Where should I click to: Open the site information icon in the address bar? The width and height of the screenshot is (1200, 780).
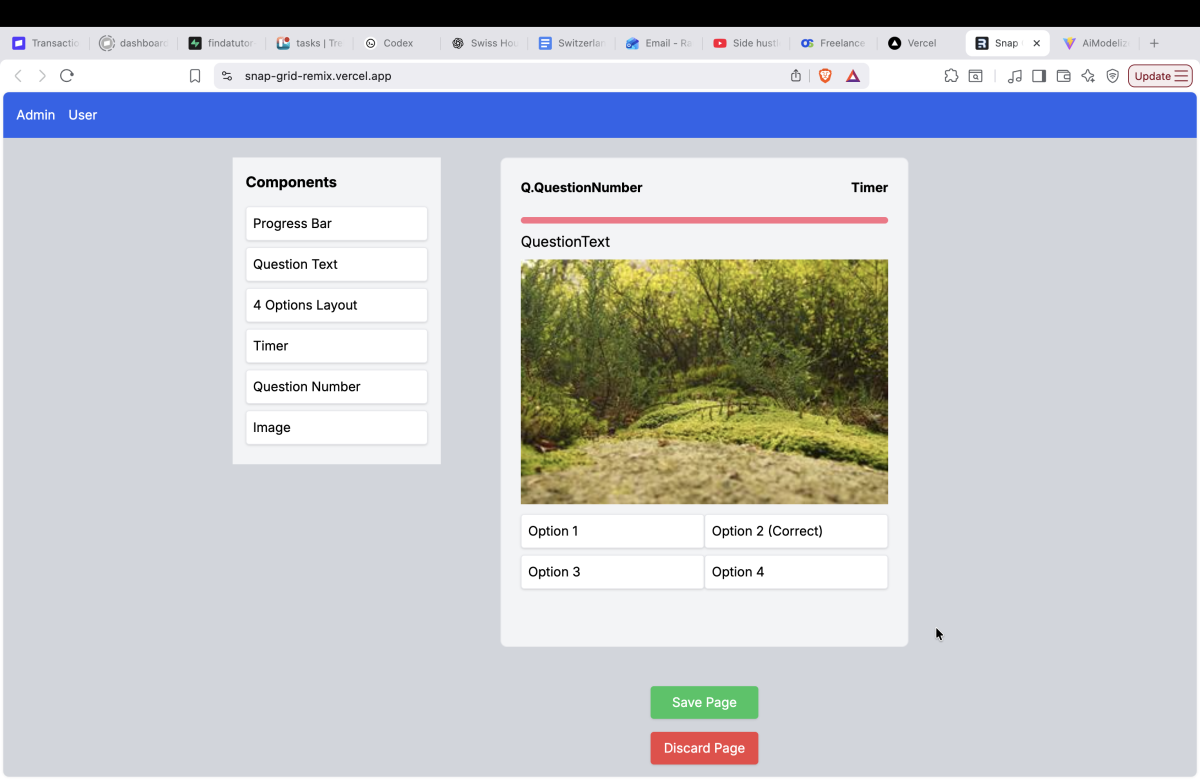[x=227, y=76]
